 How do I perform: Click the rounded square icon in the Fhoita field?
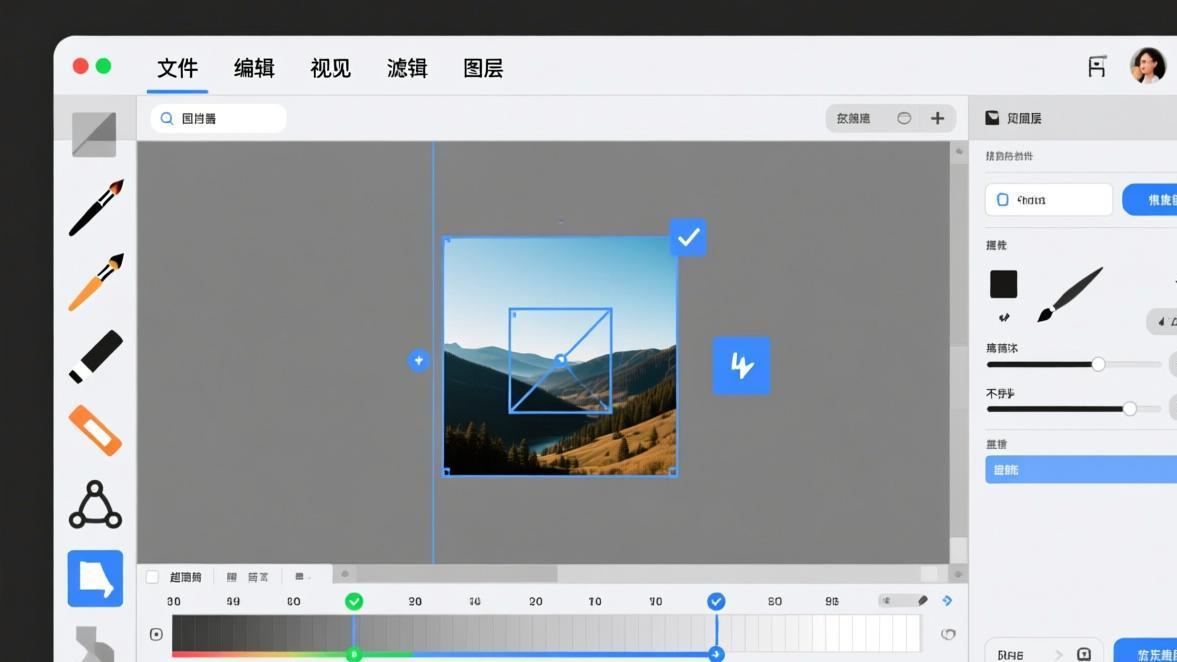click(x=1002, y=200)
